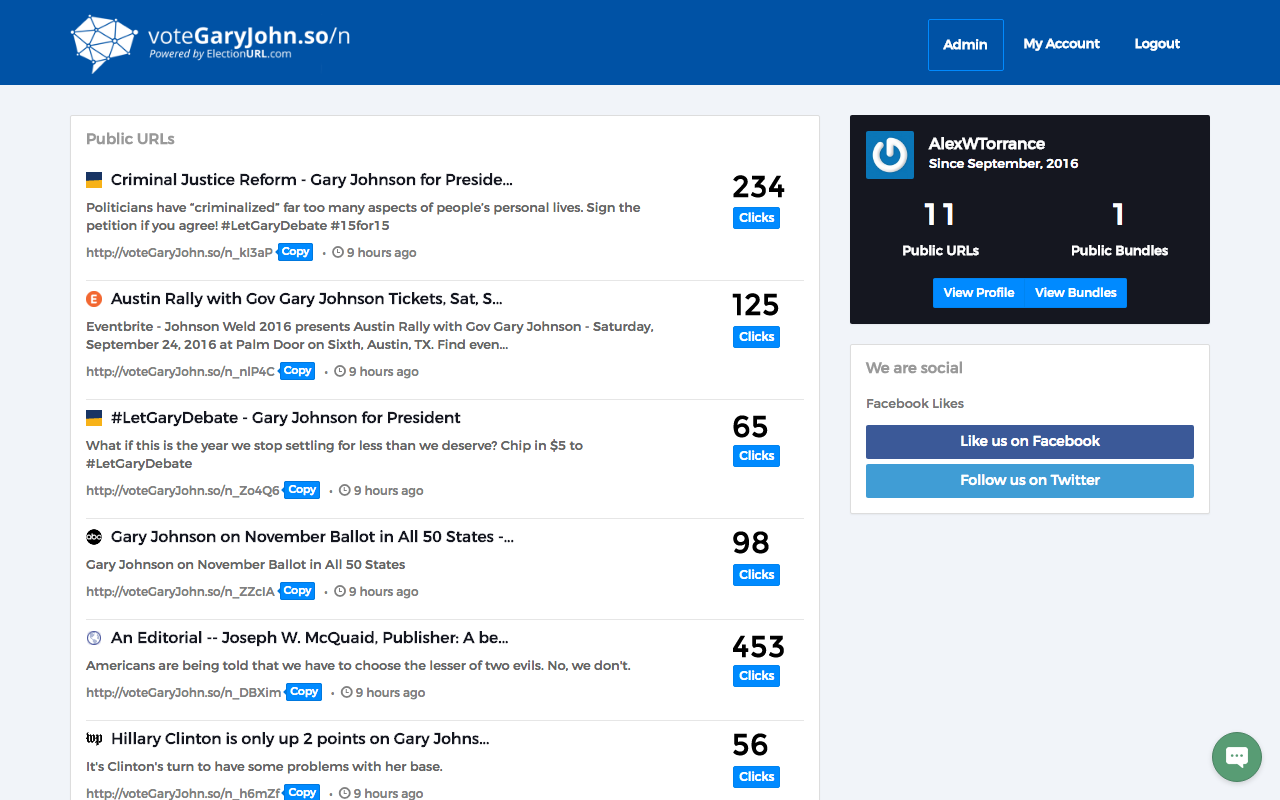View clicks for the 65-click URL

tap(756, 456)
